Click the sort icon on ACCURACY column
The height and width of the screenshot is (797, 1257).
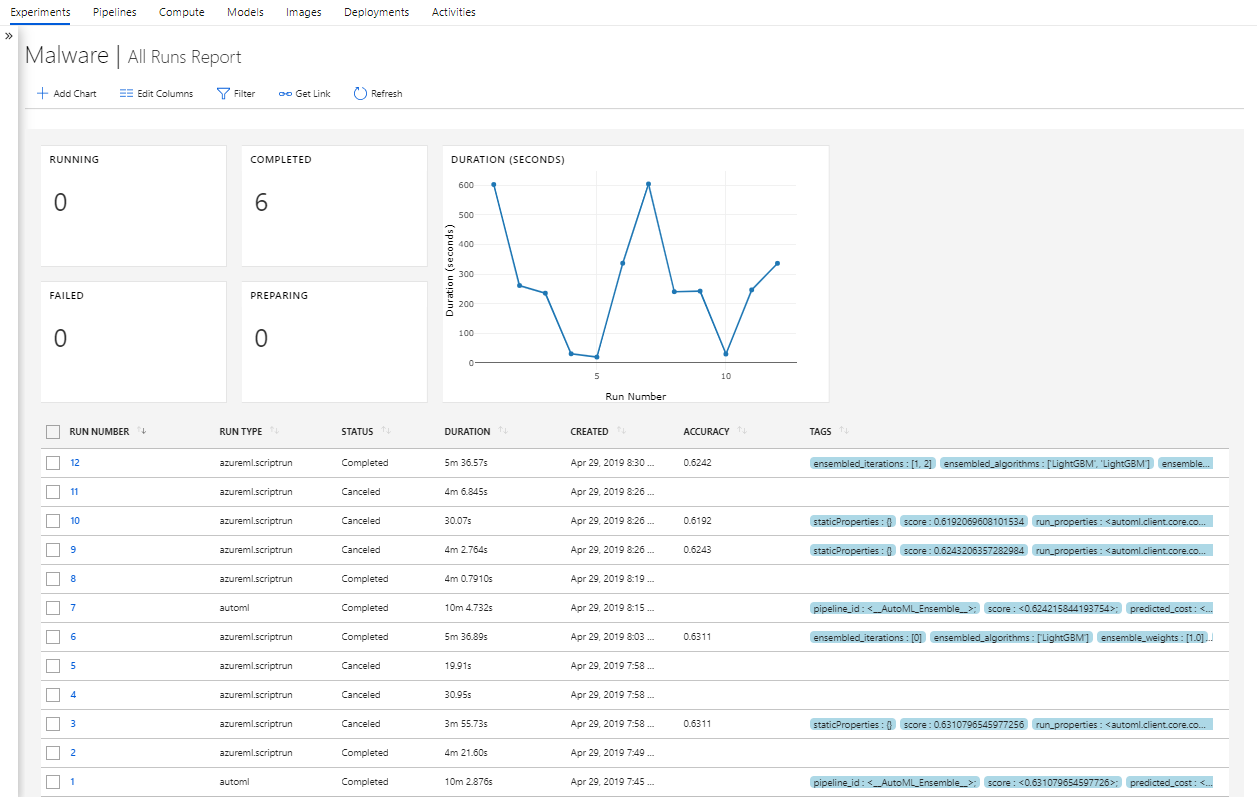741,430
